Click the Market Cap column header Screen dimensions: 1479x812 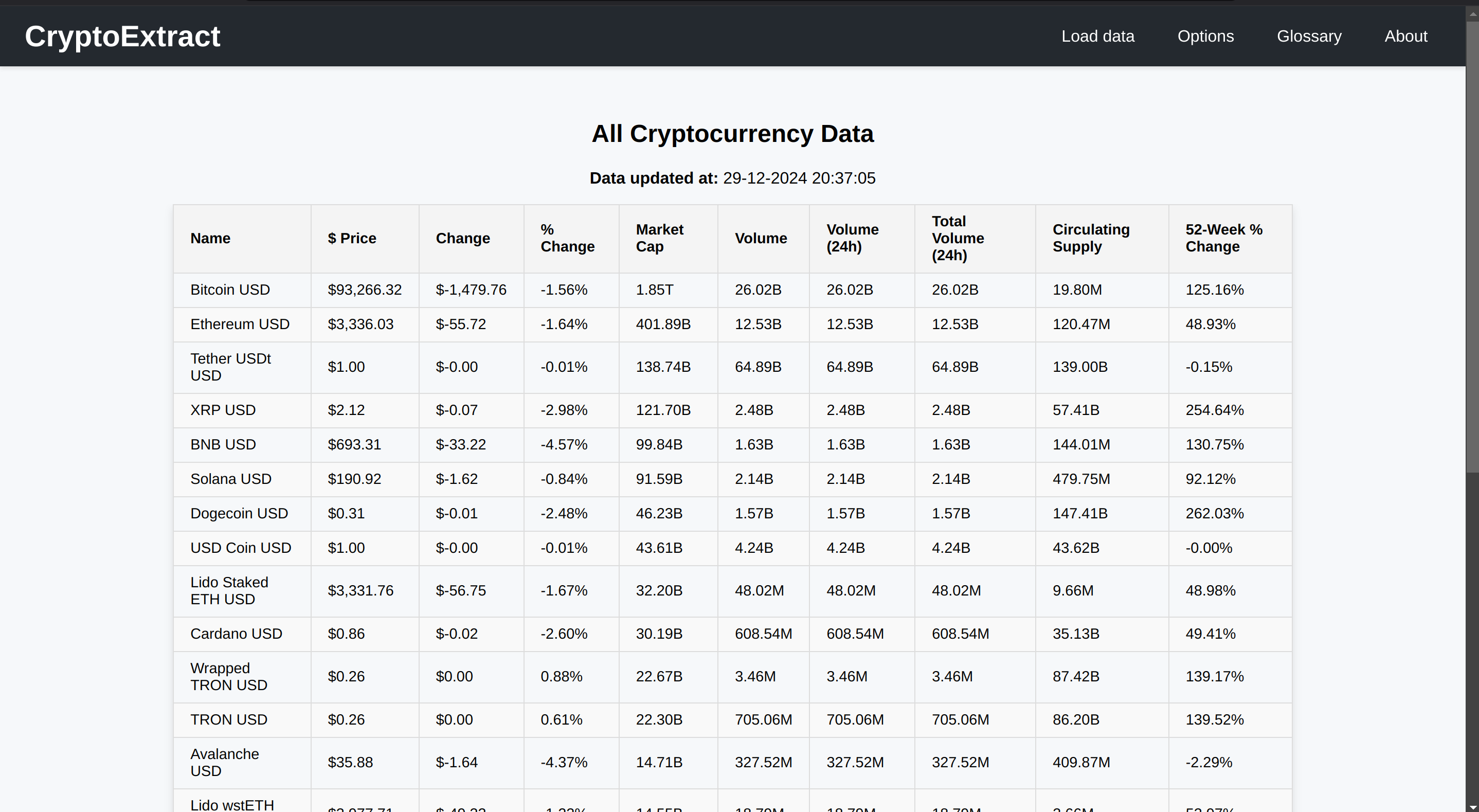click(x=659, y=238)
